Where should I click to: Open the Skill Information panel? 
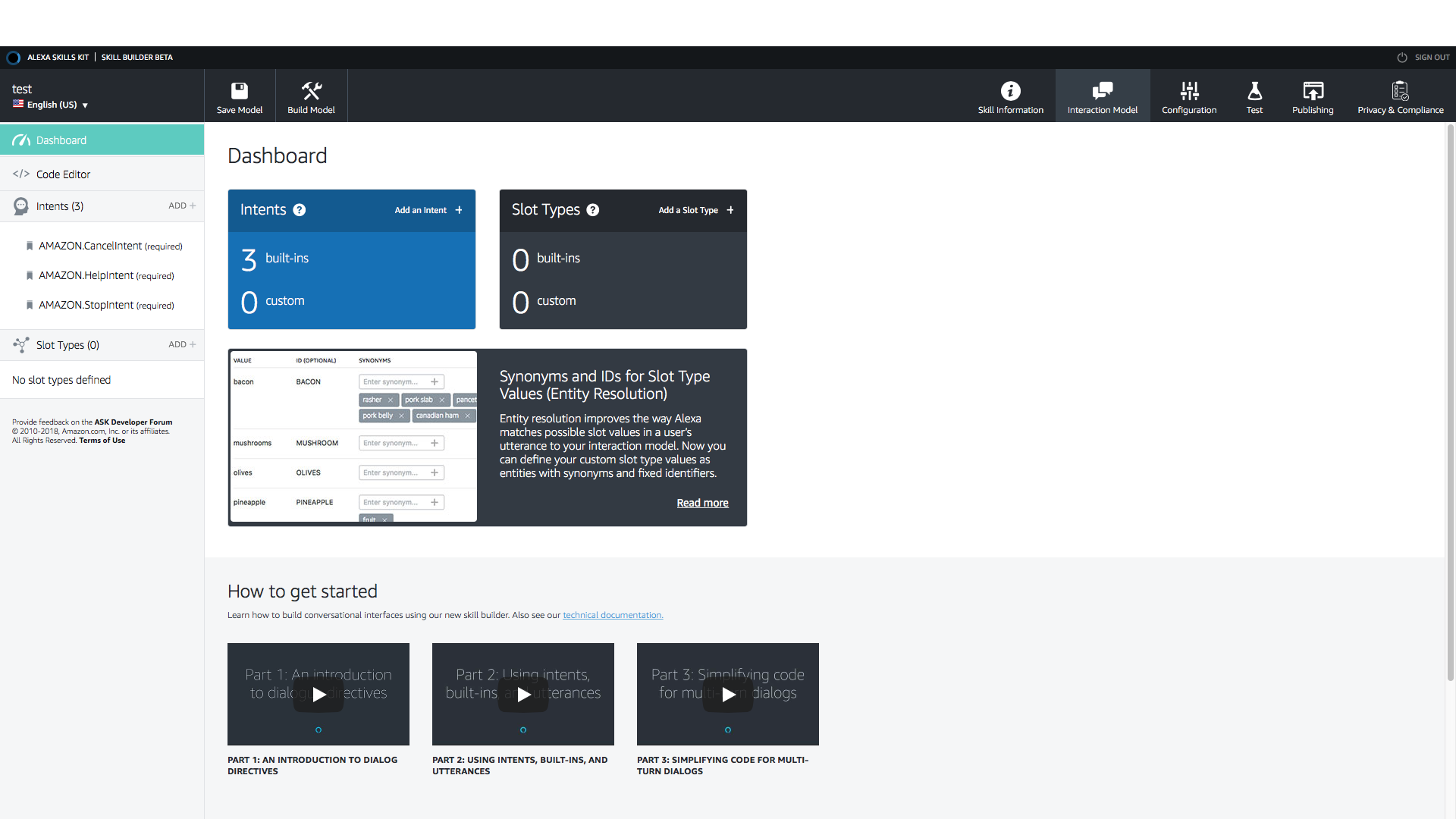[x=1011, y=95]
